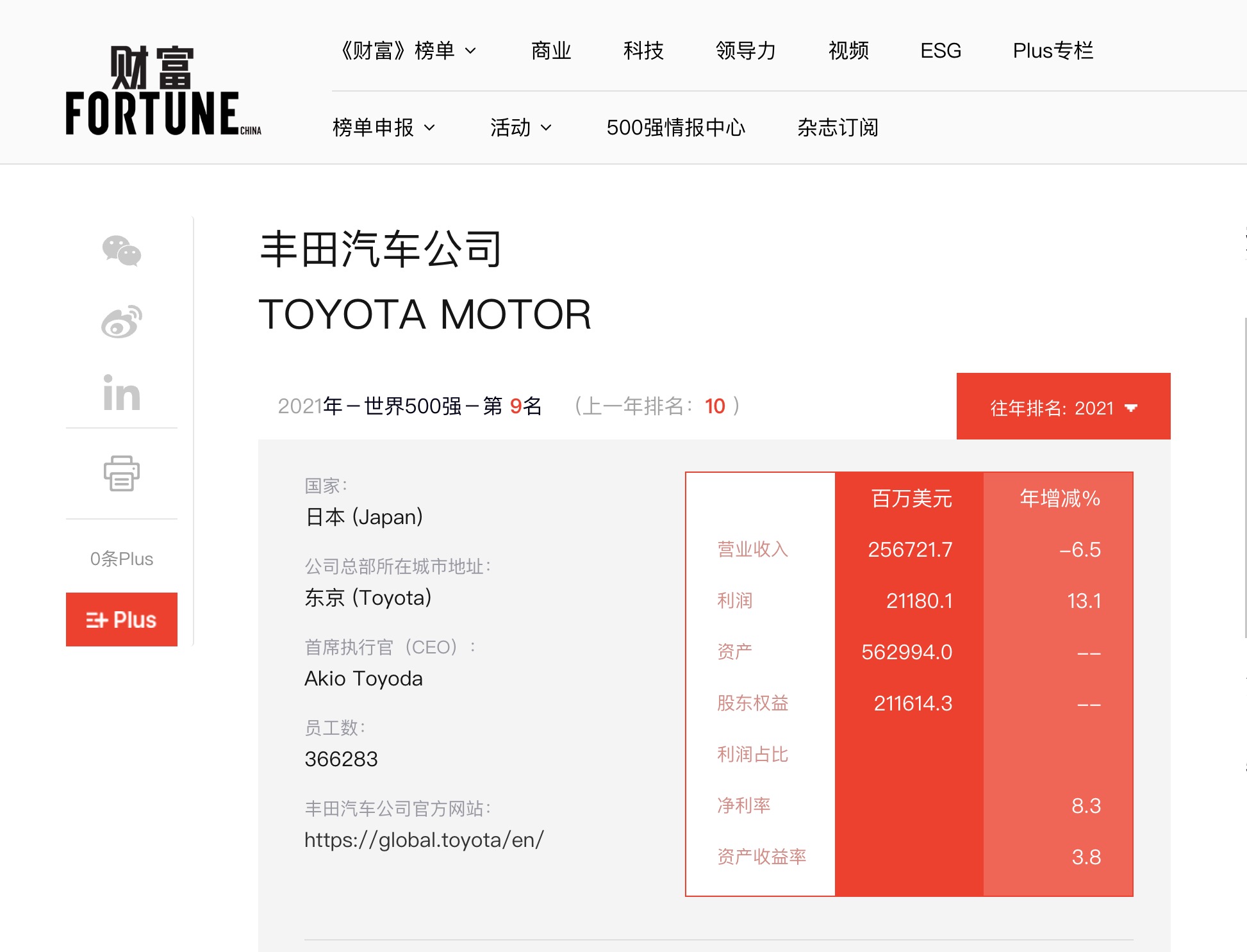Viewport: 1247px width, 952px height.
Task: Go to 领导力 section
Action: tap(745, 51)
